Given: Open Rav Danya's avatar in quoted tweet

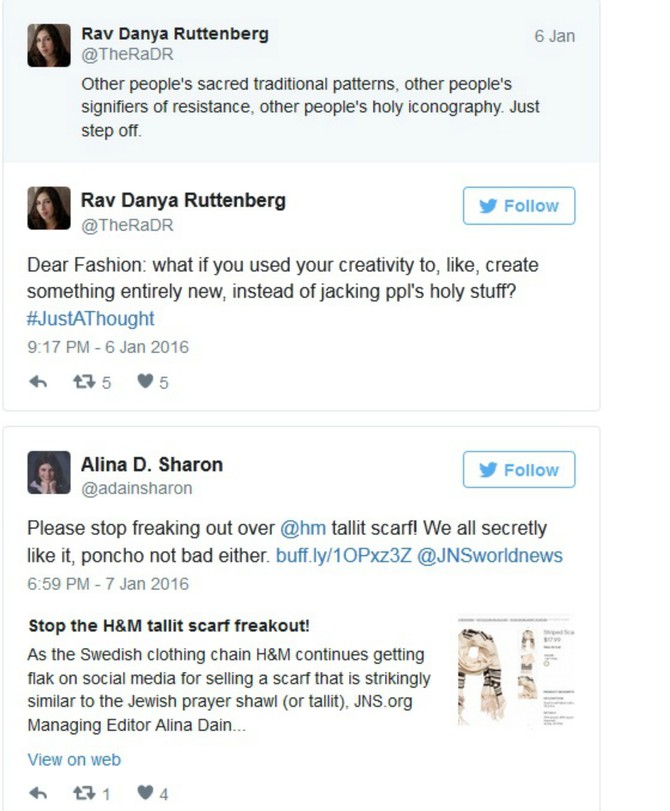Looking at the screenshot, I should click(x=49, y=45).
